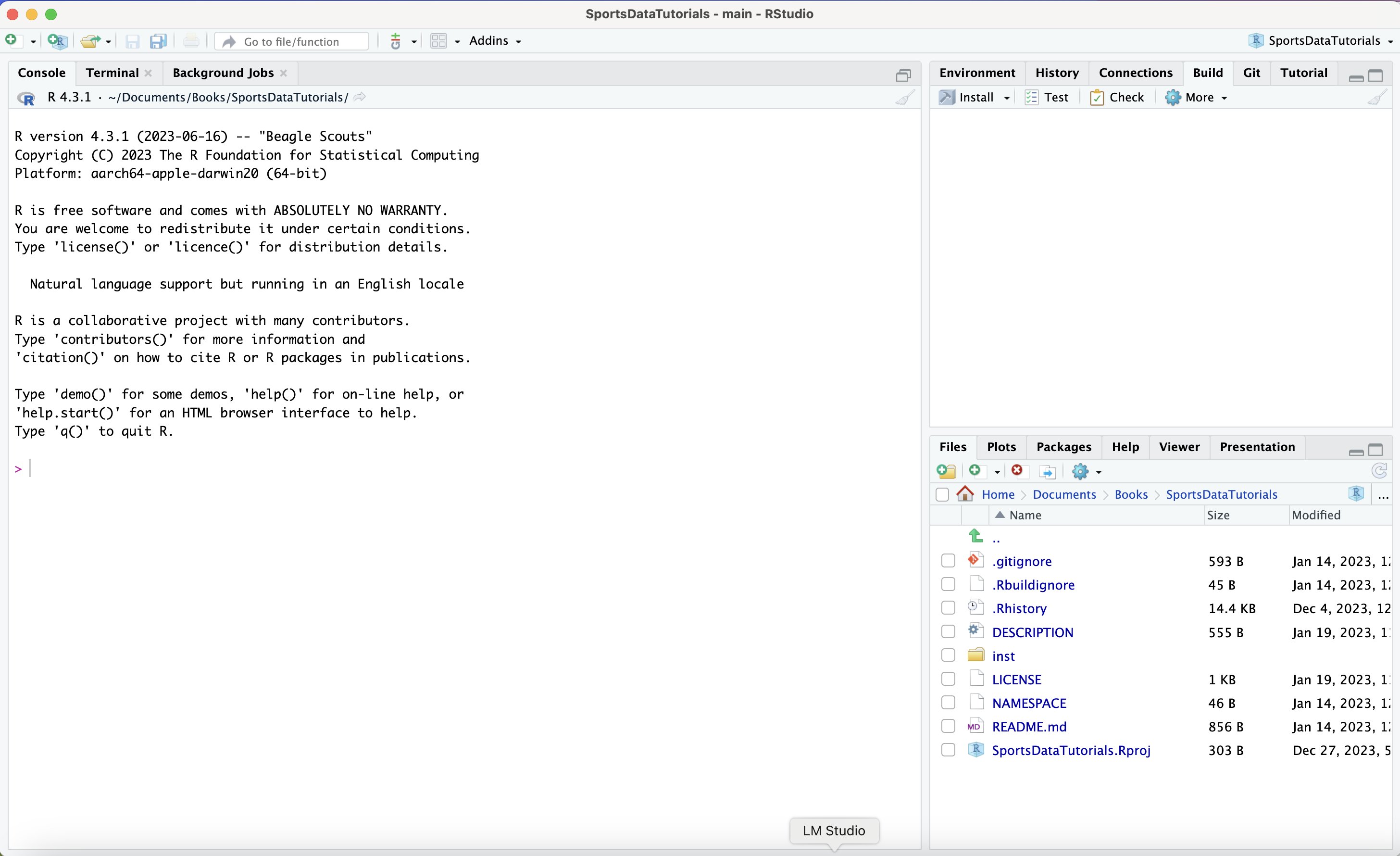Go up to parent directory arrow
The image size is (1400, 856).
point(975,536)
